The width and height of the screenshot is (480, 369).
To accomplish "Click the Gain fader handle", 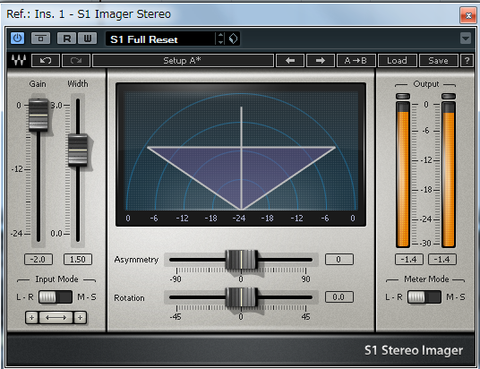I will coord(38,115).
